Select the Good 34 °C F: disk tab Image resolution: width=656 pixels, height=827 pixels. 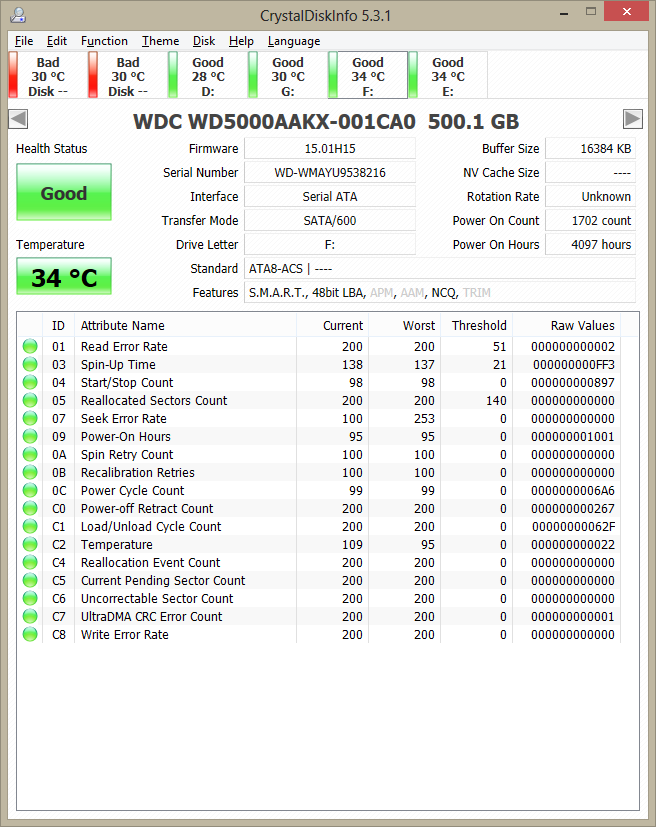pyautogui.click(x=368, y=75)
